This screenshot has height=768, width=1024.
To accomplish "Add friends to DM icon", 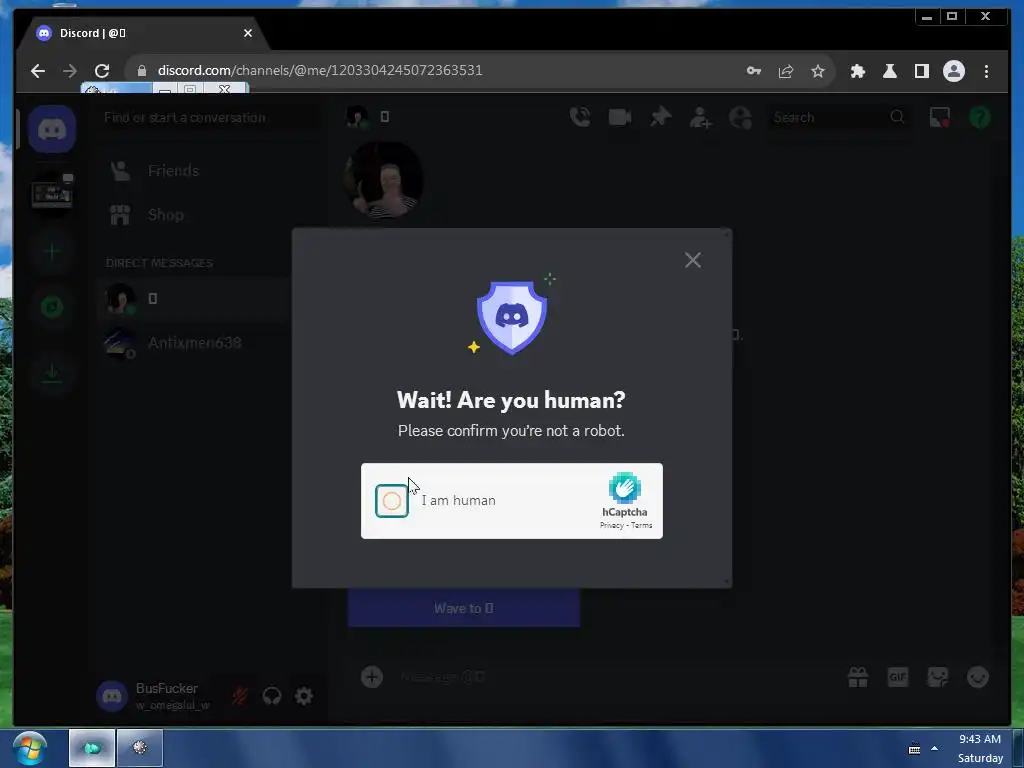I will click(700, 118).
